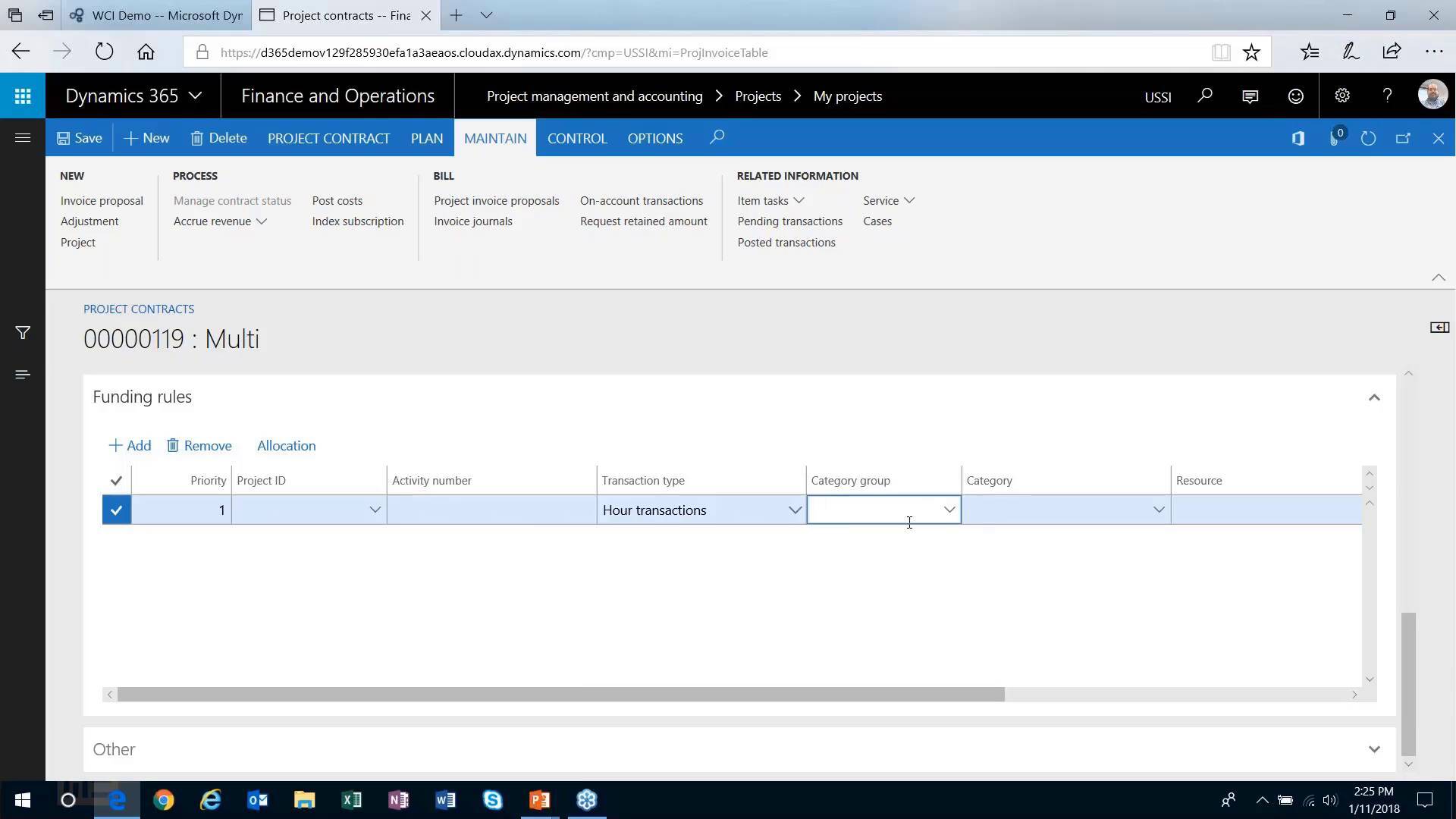1456x819 pixels.
Task: Open the Transaction type dropdown
Action: coord(794,510)
